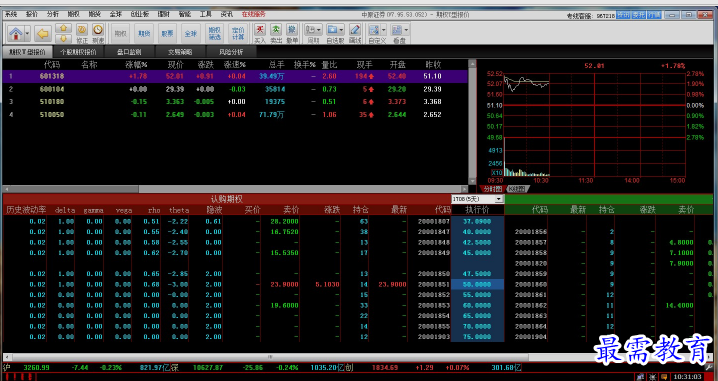Viewport: 718px width, 381px height.
Task: Click the 全球 market button
Action: pos(190,33)
